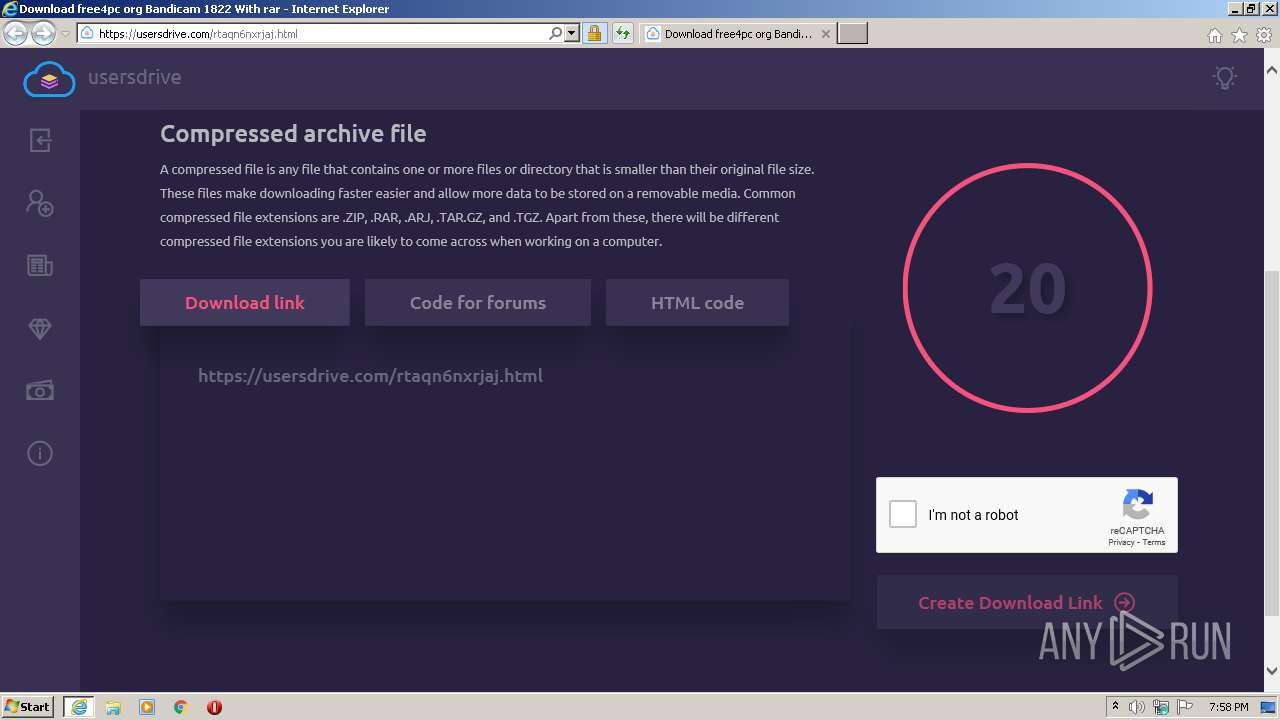1280x720 pixels.
Task: Open the reCAPTCHA Terms link
Action: (1154, 542)
